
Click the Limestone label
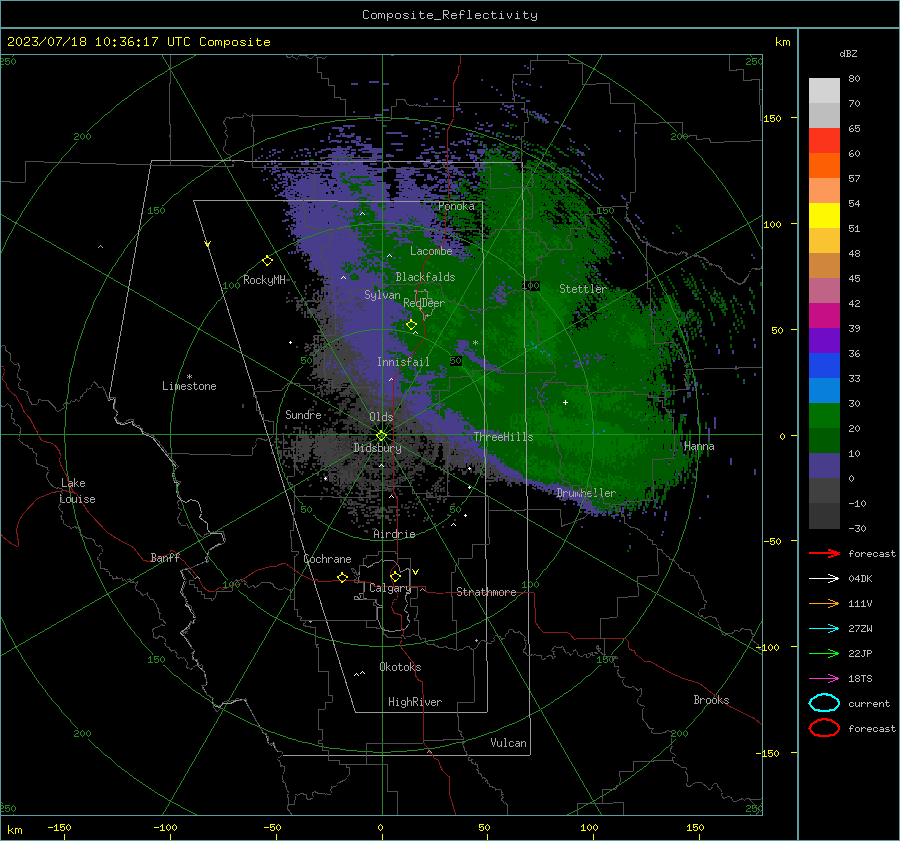tap(189, 386)
